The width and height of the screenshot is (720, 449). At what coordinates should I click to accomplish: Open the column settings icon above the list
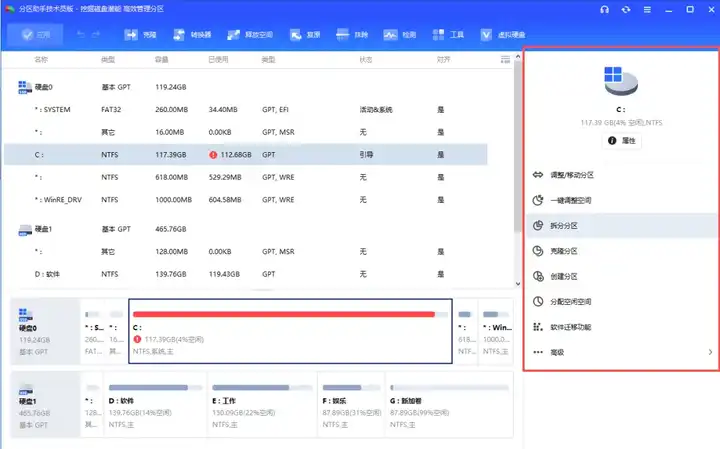pyautogui.click(x=505, y=59)
